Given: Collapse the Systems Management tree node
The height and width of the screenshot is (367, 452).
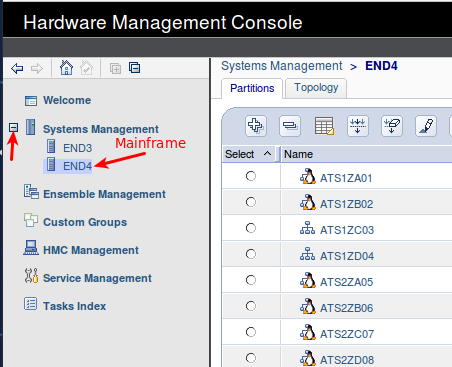Looking at the screenshot, I should (x=13, y=127).
